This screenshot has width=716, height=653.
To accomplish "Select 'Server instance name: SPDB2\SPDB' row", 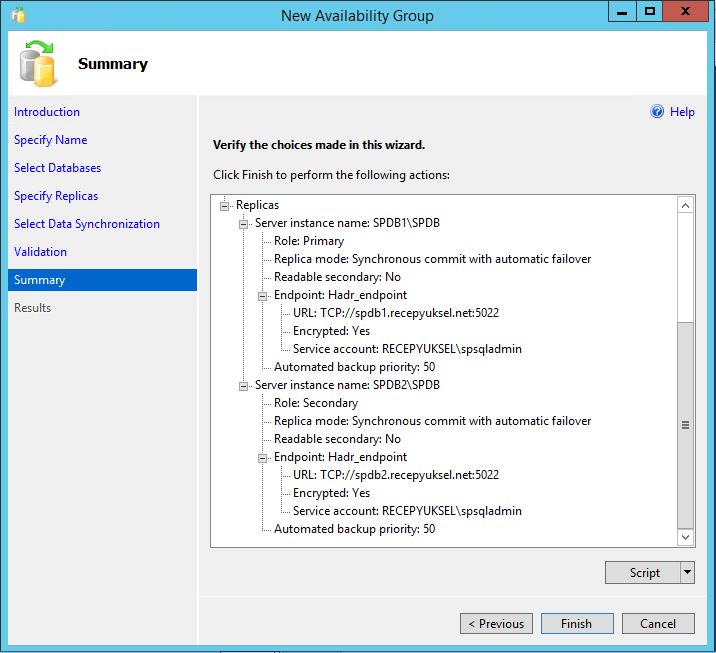I will coord(347,385).
